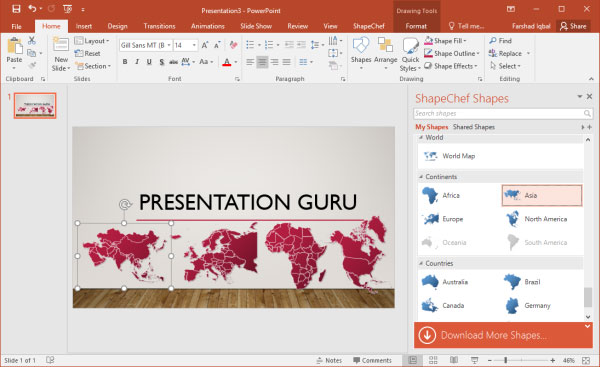This screenshot has width=600, height=367.
Task: Reset the slide layout
Action: pos(88,54)
